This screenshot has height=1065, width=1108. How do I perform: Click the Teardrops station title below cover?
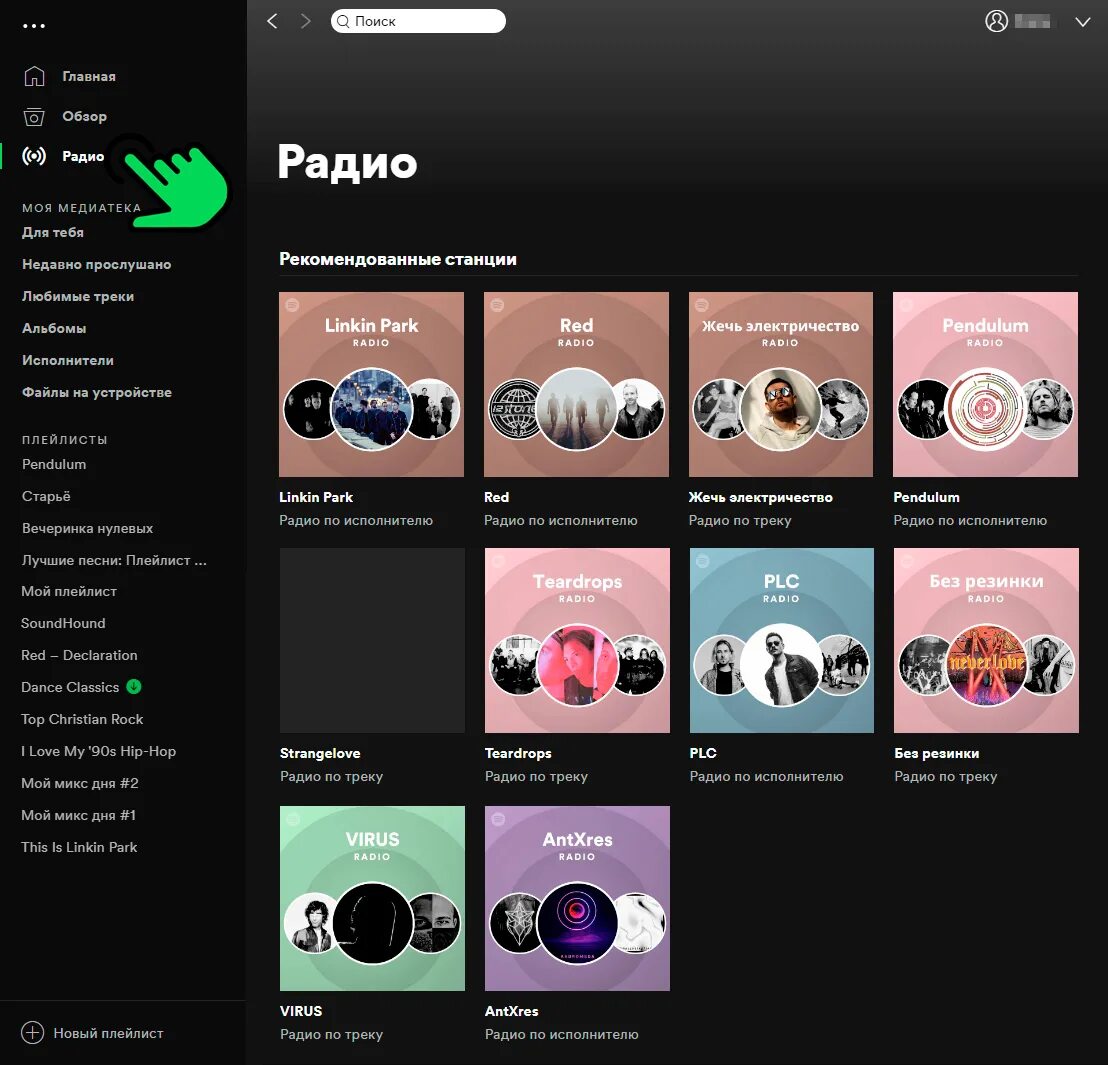pos(518,753)
